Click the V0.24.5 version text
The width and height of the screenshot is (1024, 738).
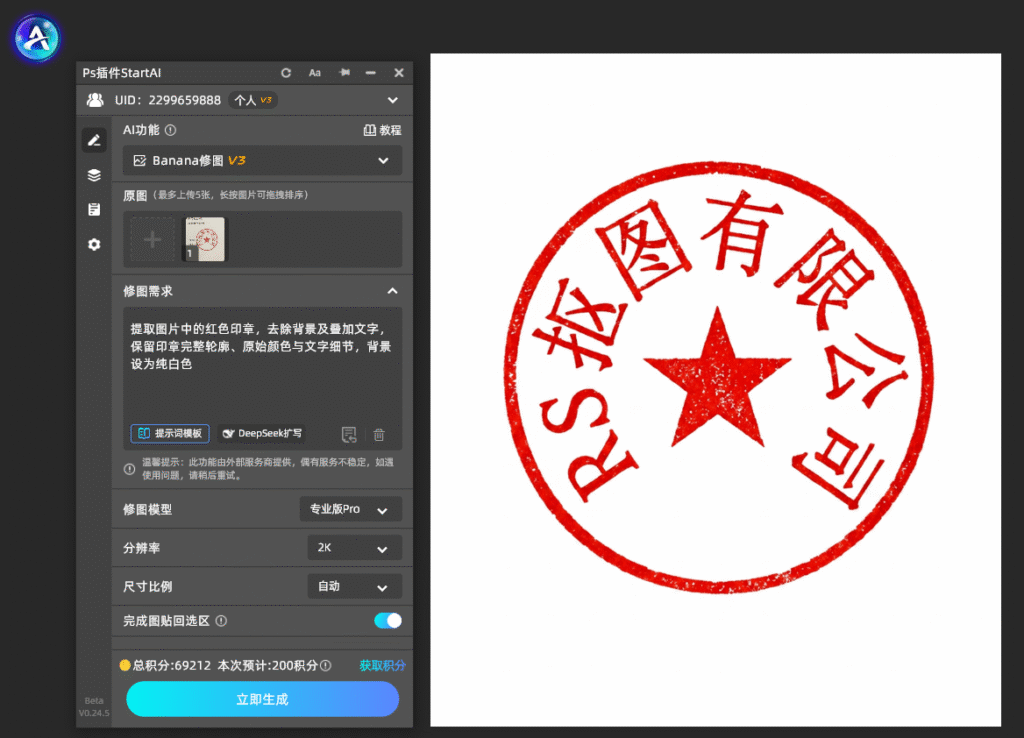click(94, 713)
